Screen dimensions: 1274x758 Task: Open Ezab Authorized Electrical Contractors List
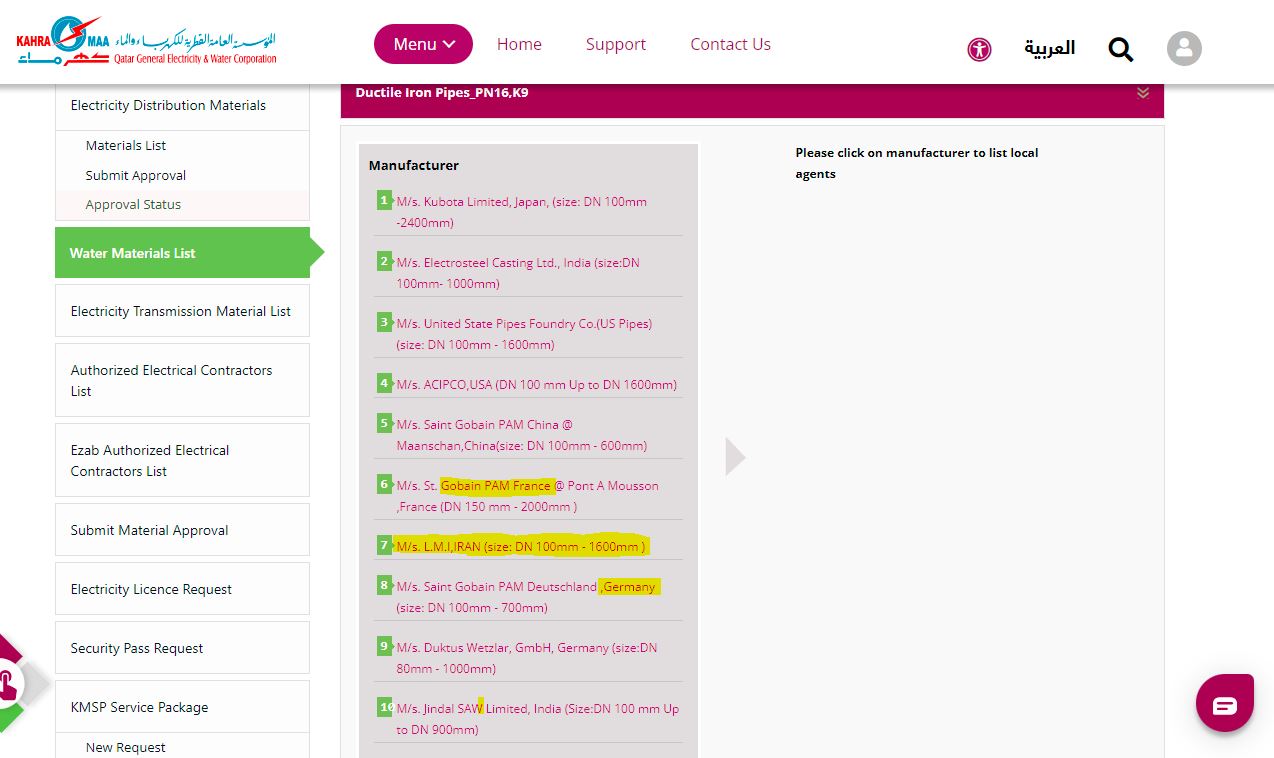pos(182,460)
